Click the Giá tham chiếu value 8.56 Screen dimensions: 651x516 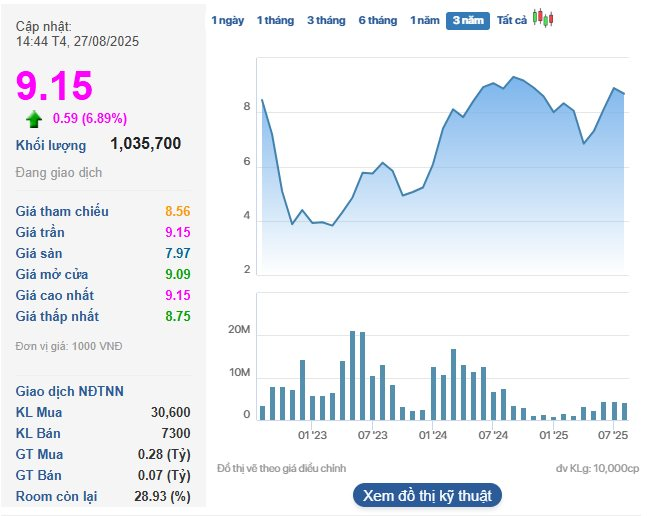click(x=177, y=211)
